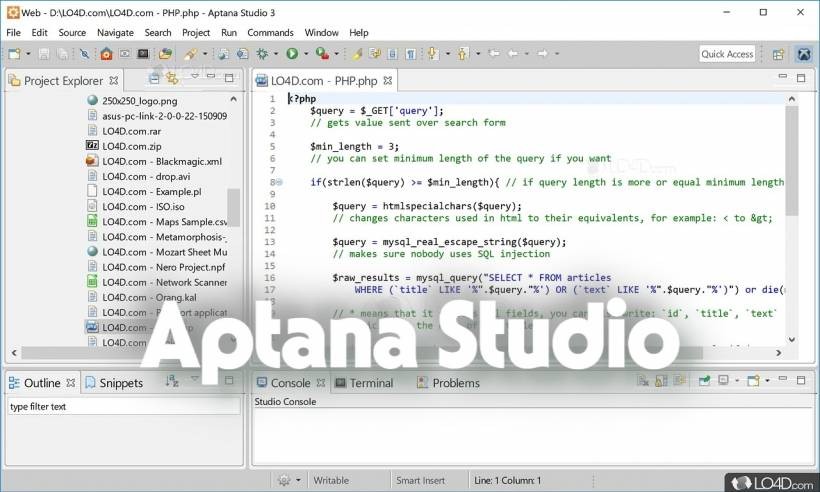Click the status bar gear icon
Image resolution: width=820 pixels, height=492 pixels.
pyautogui.click(x=284, y=480)
